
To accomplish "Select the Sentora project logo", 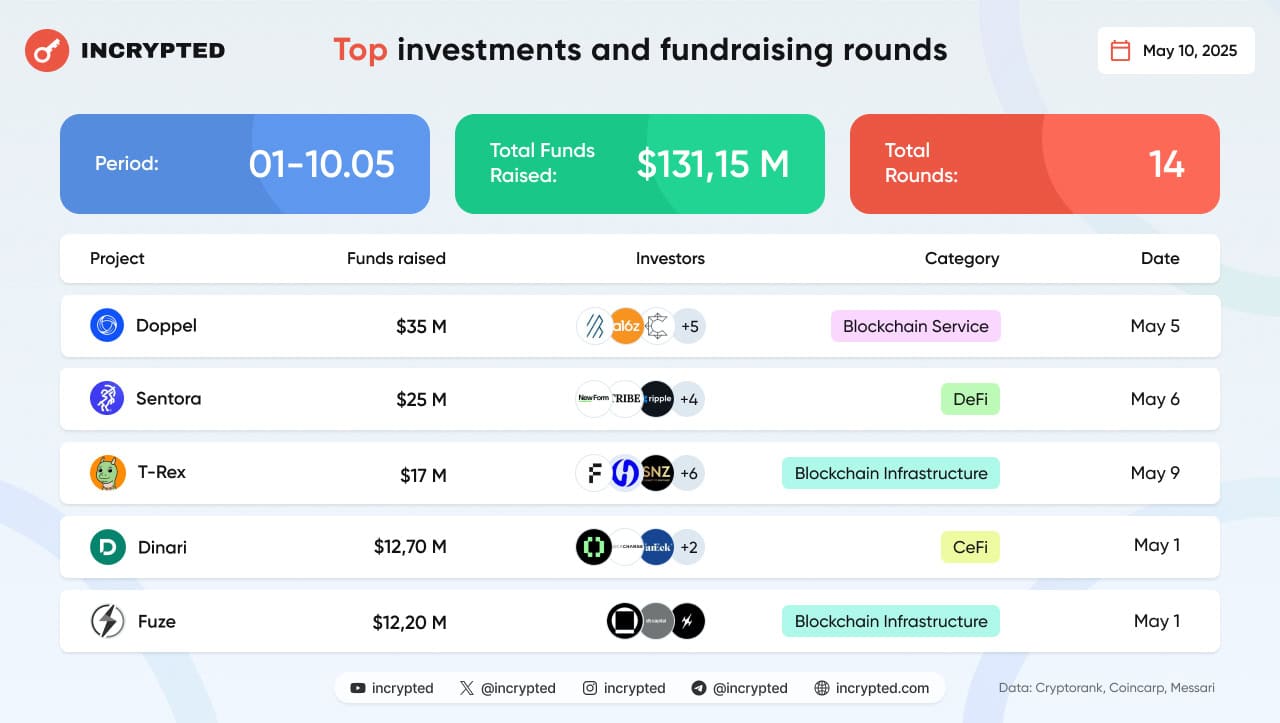I will point(107,398).
